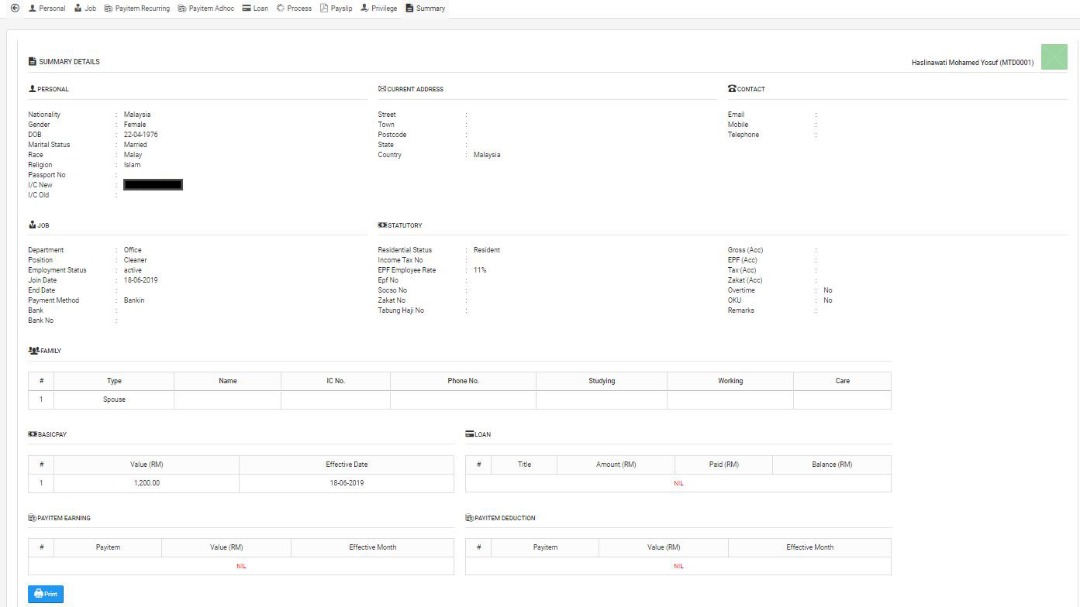This screenshot has width=1080, height=607.
Task: Click the green employee avatar thumbnail
Action: pos(1054,56)
